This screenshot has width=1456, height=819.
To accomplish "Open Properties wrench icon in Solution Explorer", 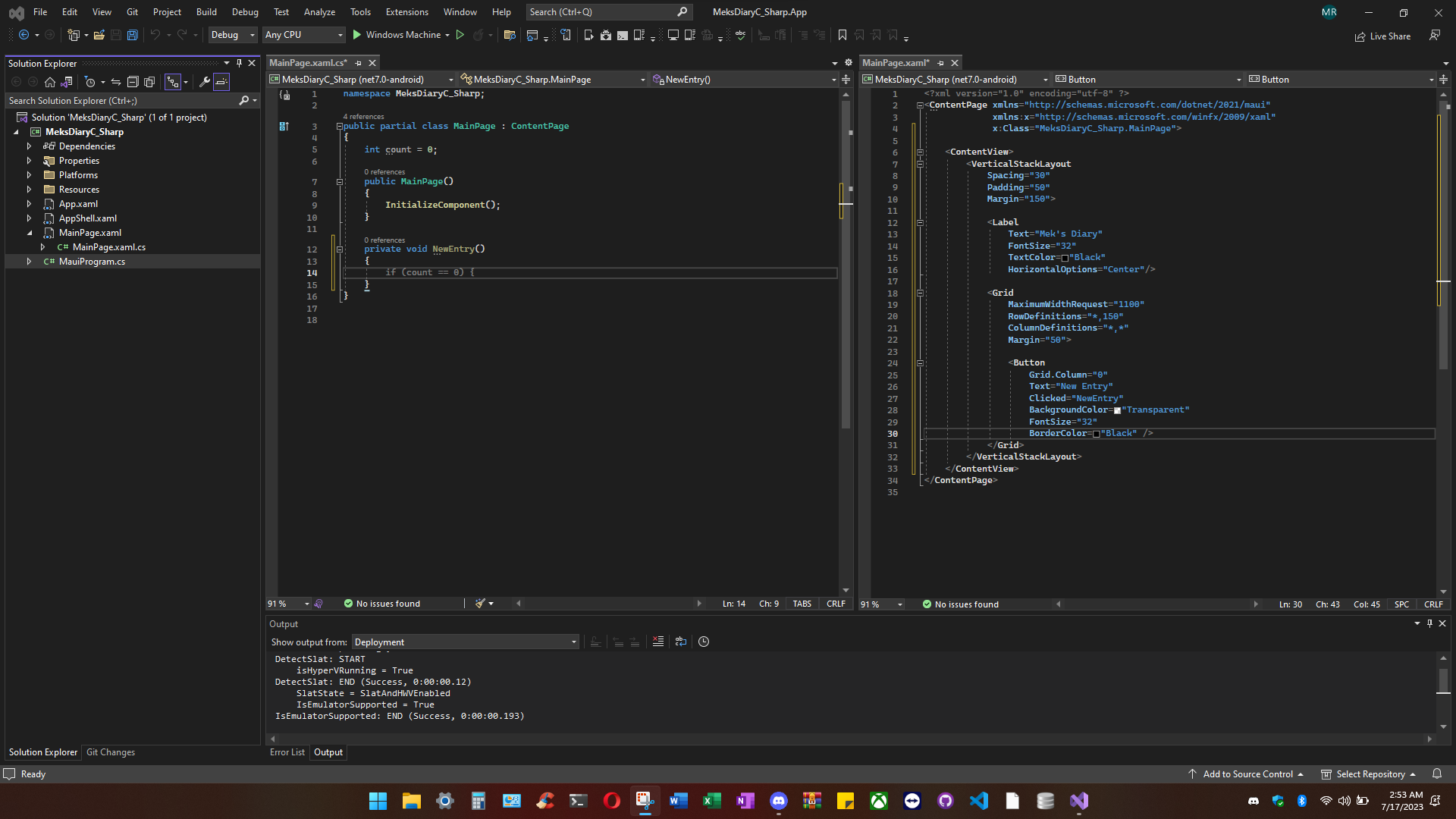I will [204, 82].
